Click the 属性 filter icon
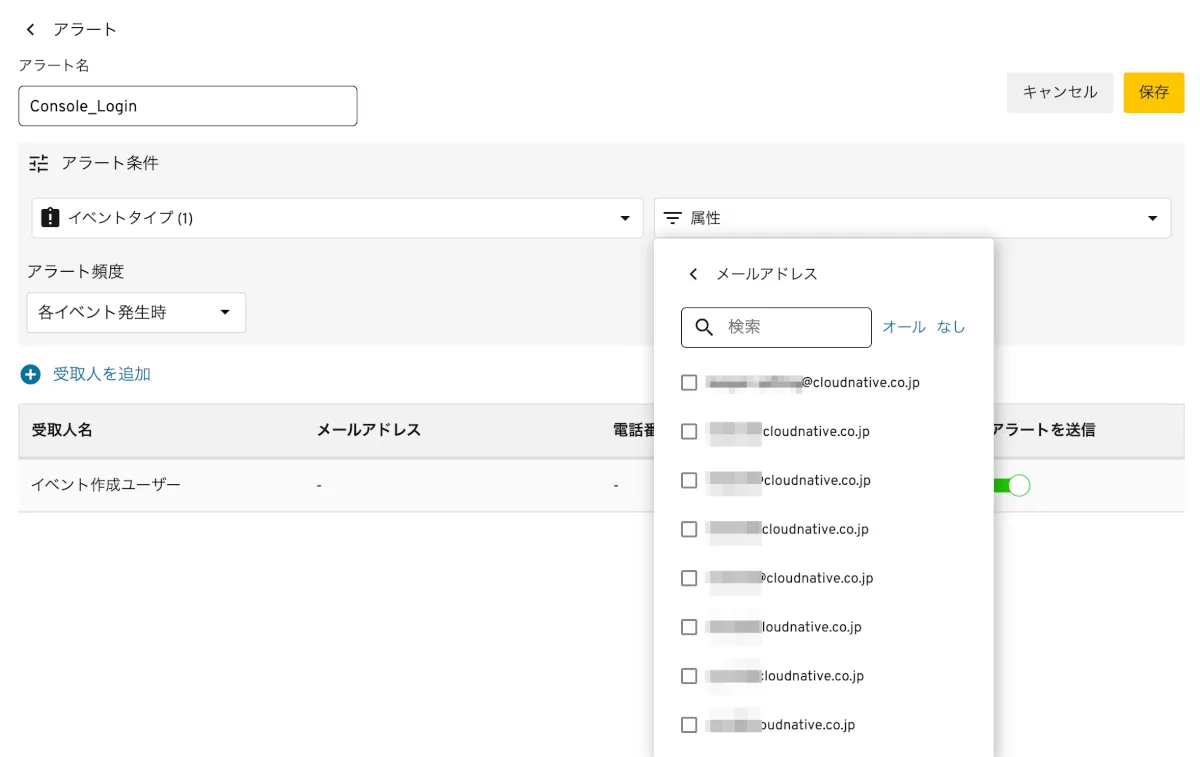 [673, 218]
